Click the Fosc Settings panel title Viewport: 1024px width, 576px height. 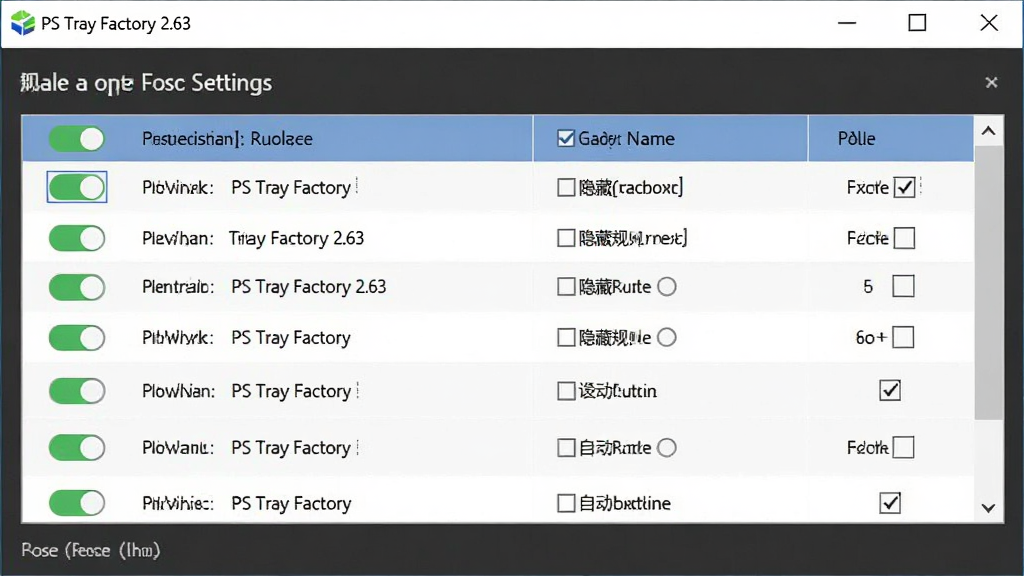[146, 83]
